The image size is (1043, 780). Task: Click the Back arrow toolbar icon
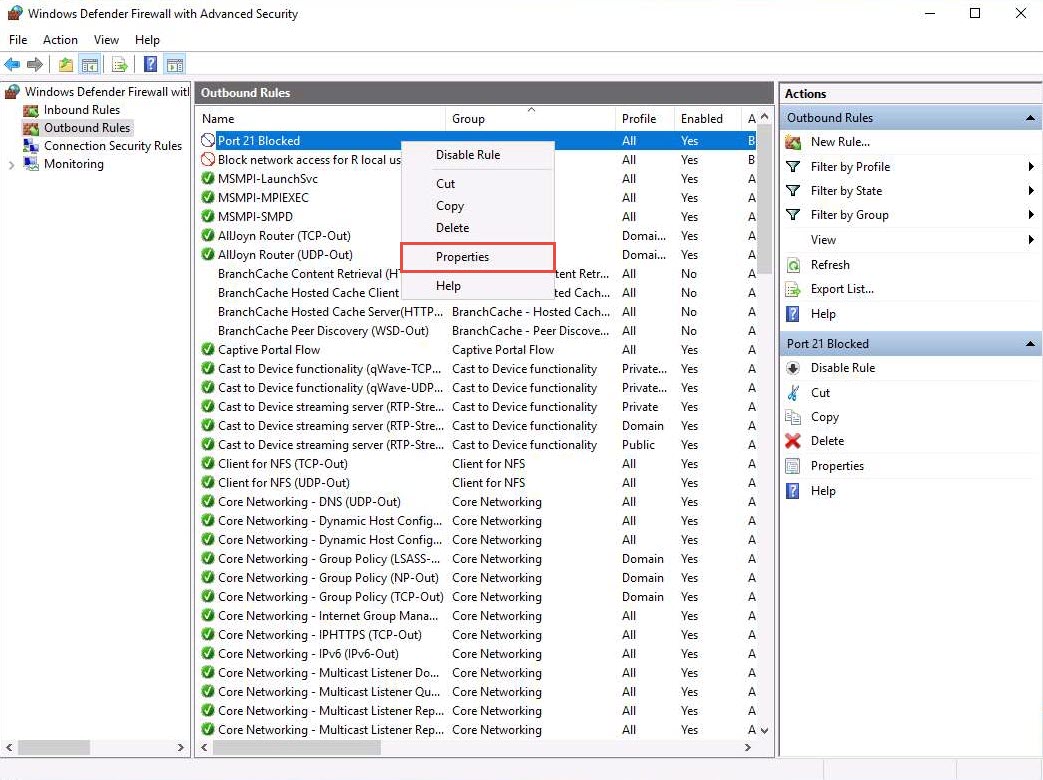[12, 65]
